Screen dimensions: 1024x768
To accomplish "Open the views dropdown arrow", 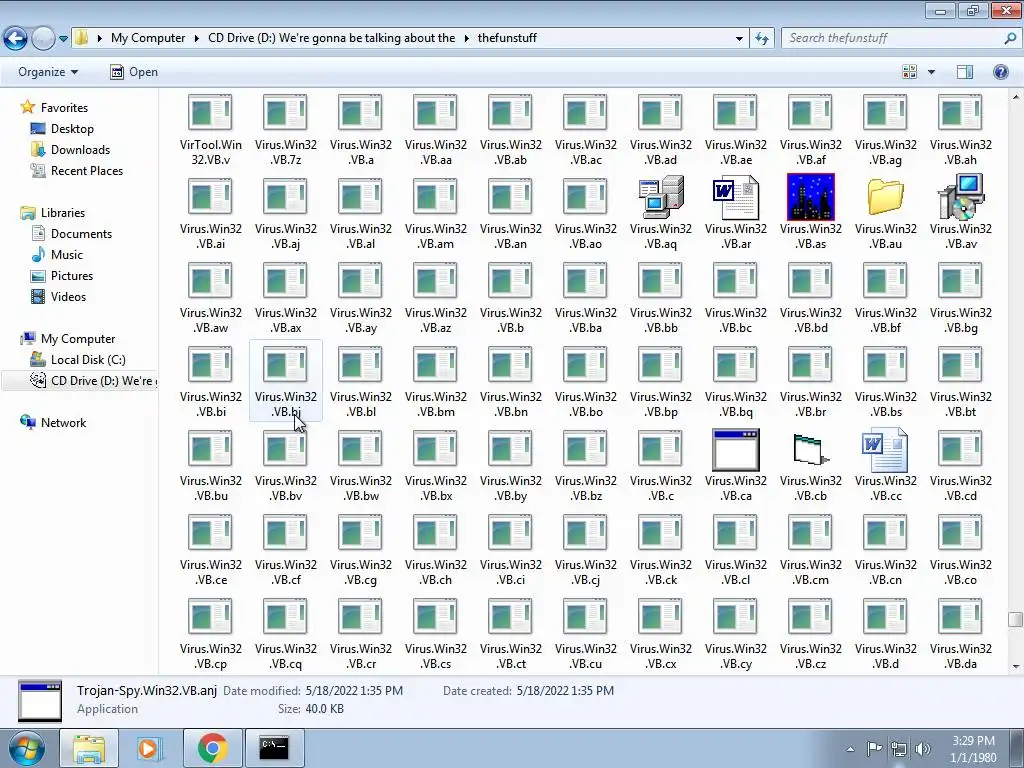I will click(x=931, y=72).
